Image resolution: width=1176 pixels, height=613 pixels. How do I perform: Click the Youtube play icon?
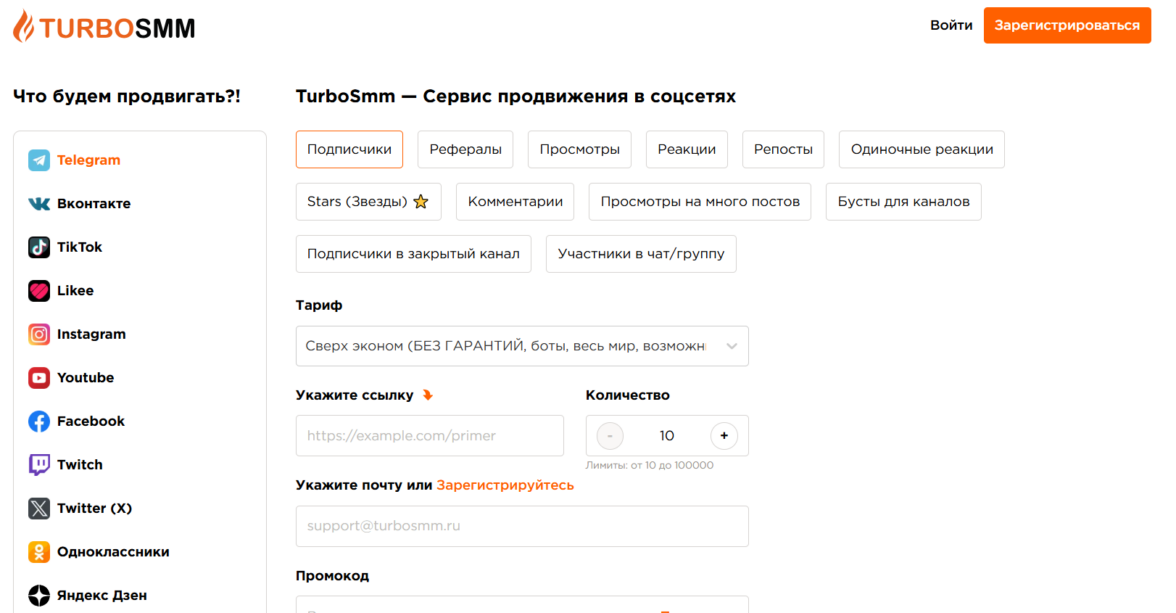click(39, 378)
